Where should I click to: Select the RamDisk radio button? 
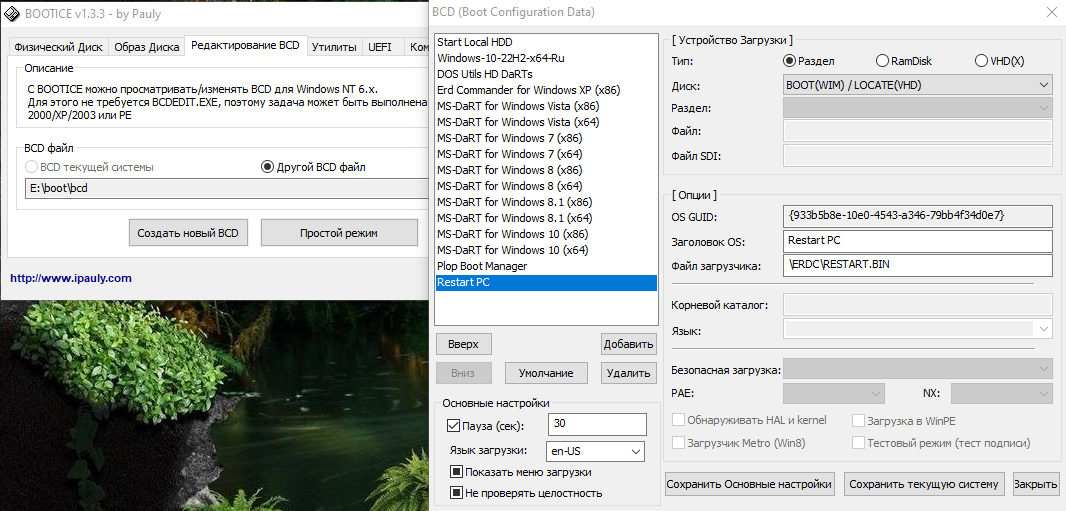click(881, 61)
